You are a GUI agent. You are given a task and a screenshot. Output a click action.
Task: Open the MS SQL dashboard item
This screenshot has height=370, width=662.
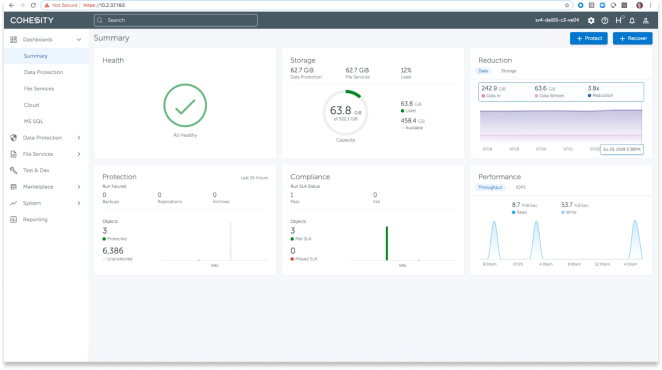[x=33, y=121]
